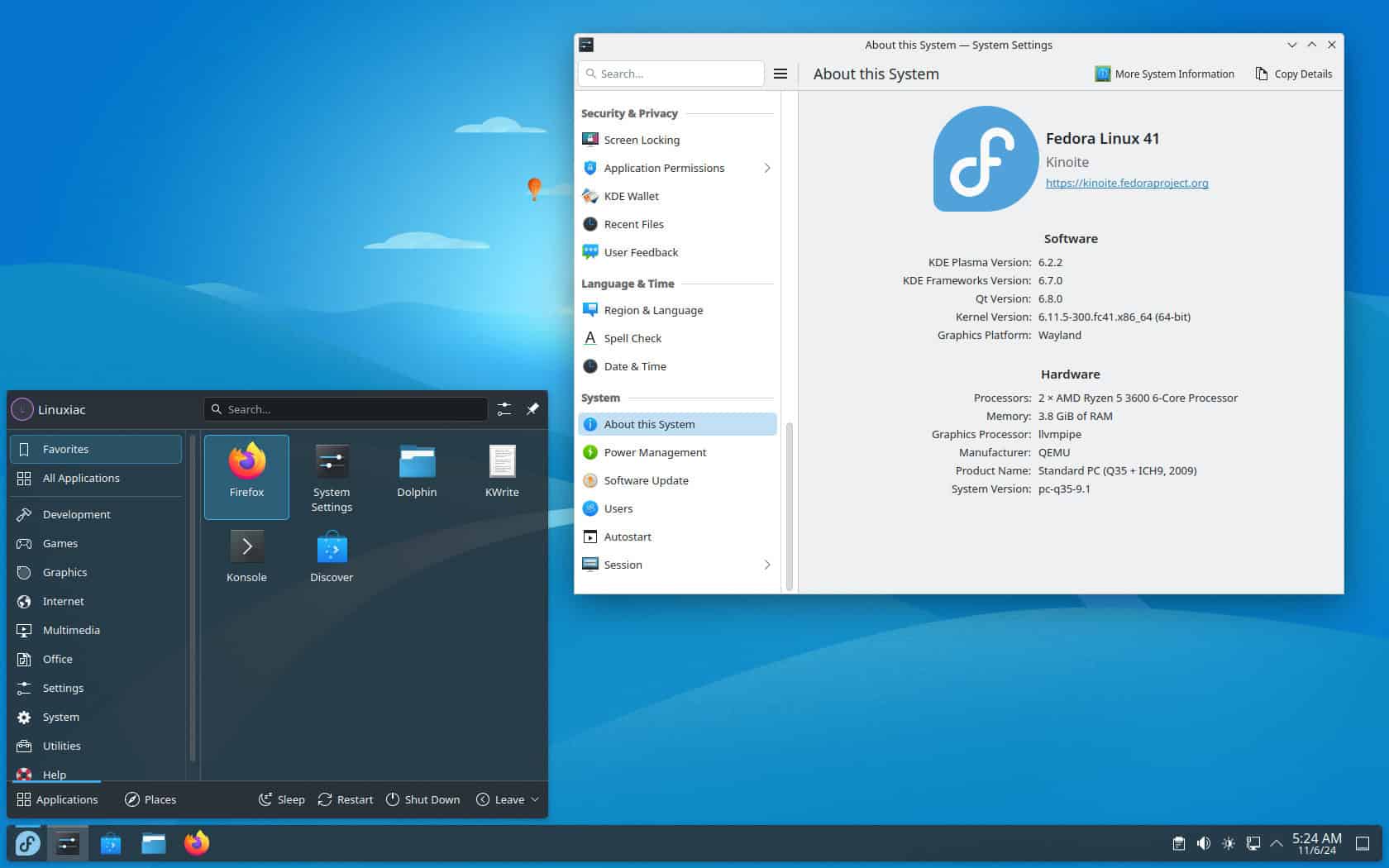Toggle Night Light in the system tray
This screenshot has width=1389, height=868.
1229,843
